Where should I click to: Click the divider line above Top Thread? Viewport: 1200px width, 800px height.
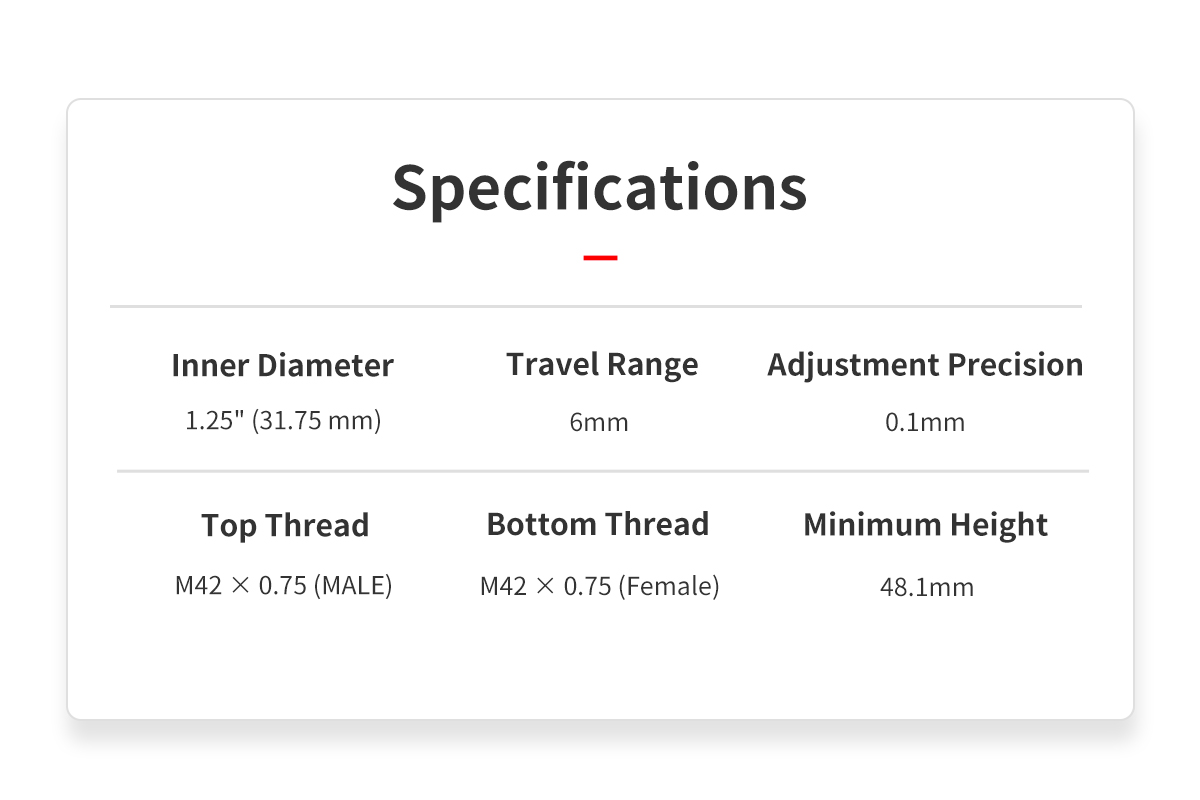tap(602, 470)
